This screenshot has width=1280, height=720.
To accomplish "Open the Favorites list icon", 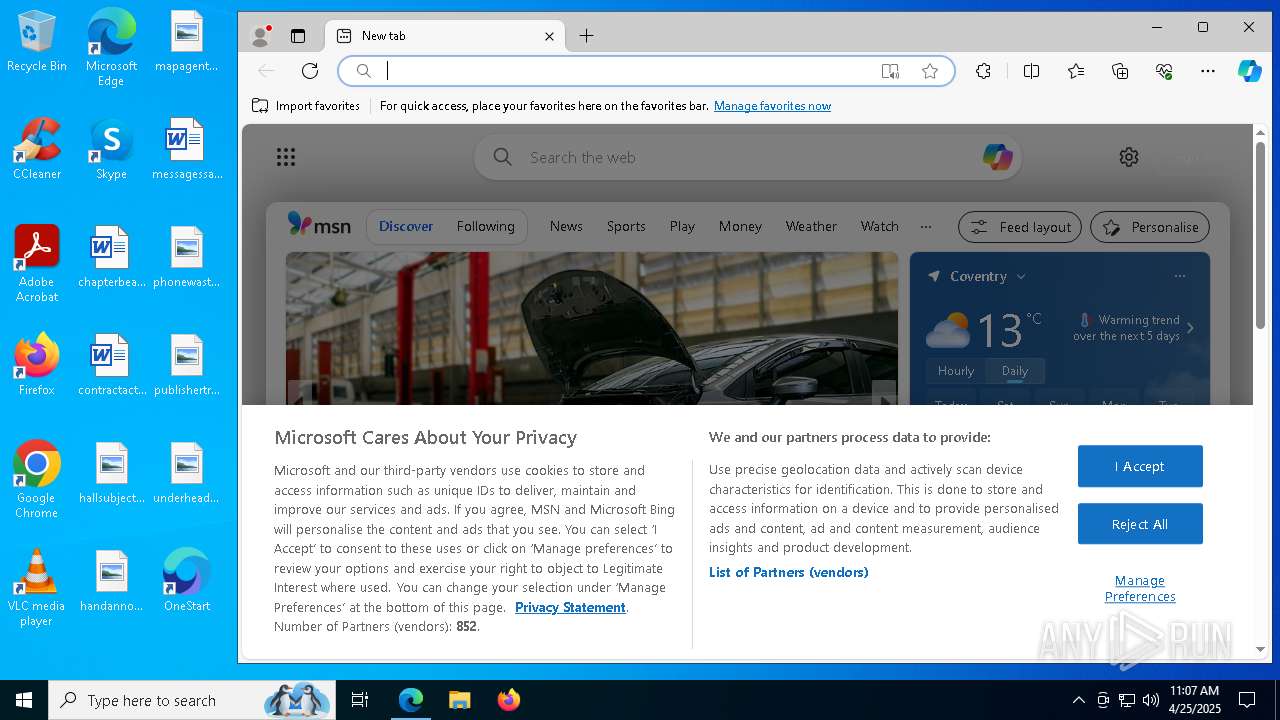I will [1076, 71].
